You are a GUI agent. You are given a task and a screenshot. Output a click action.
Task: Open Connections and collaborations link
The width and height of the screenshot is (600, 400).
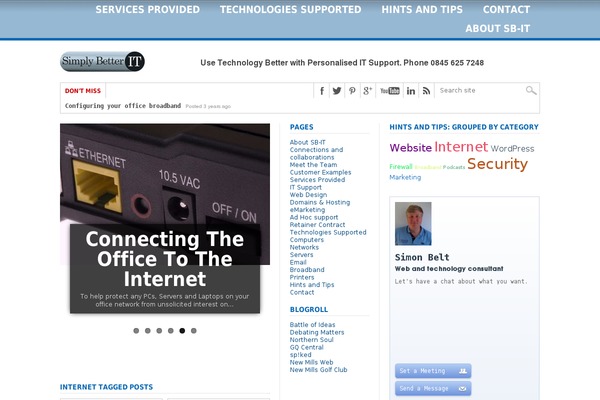[x=316, y=153]
